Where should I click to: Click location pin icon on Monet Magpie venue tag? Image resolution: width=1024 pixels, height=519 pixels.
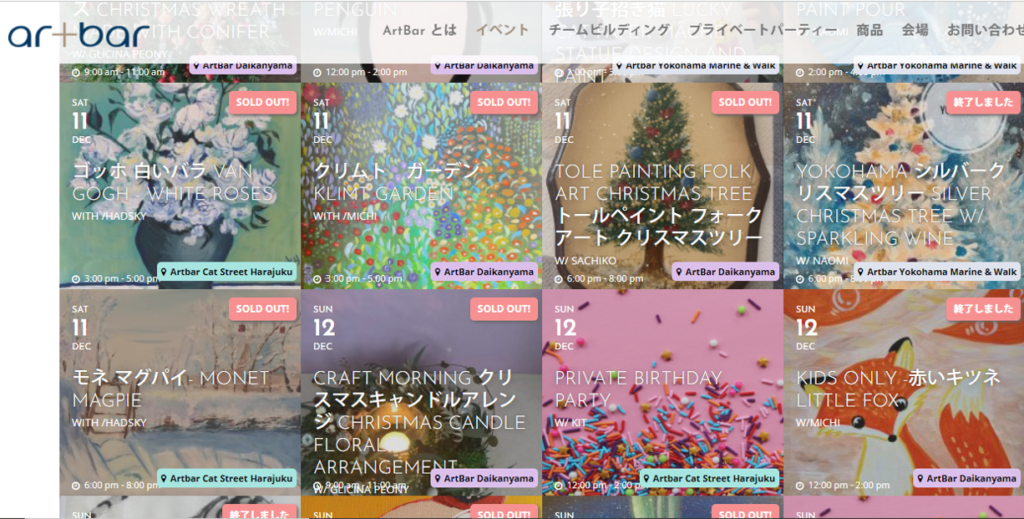click(x=164, y=479)
